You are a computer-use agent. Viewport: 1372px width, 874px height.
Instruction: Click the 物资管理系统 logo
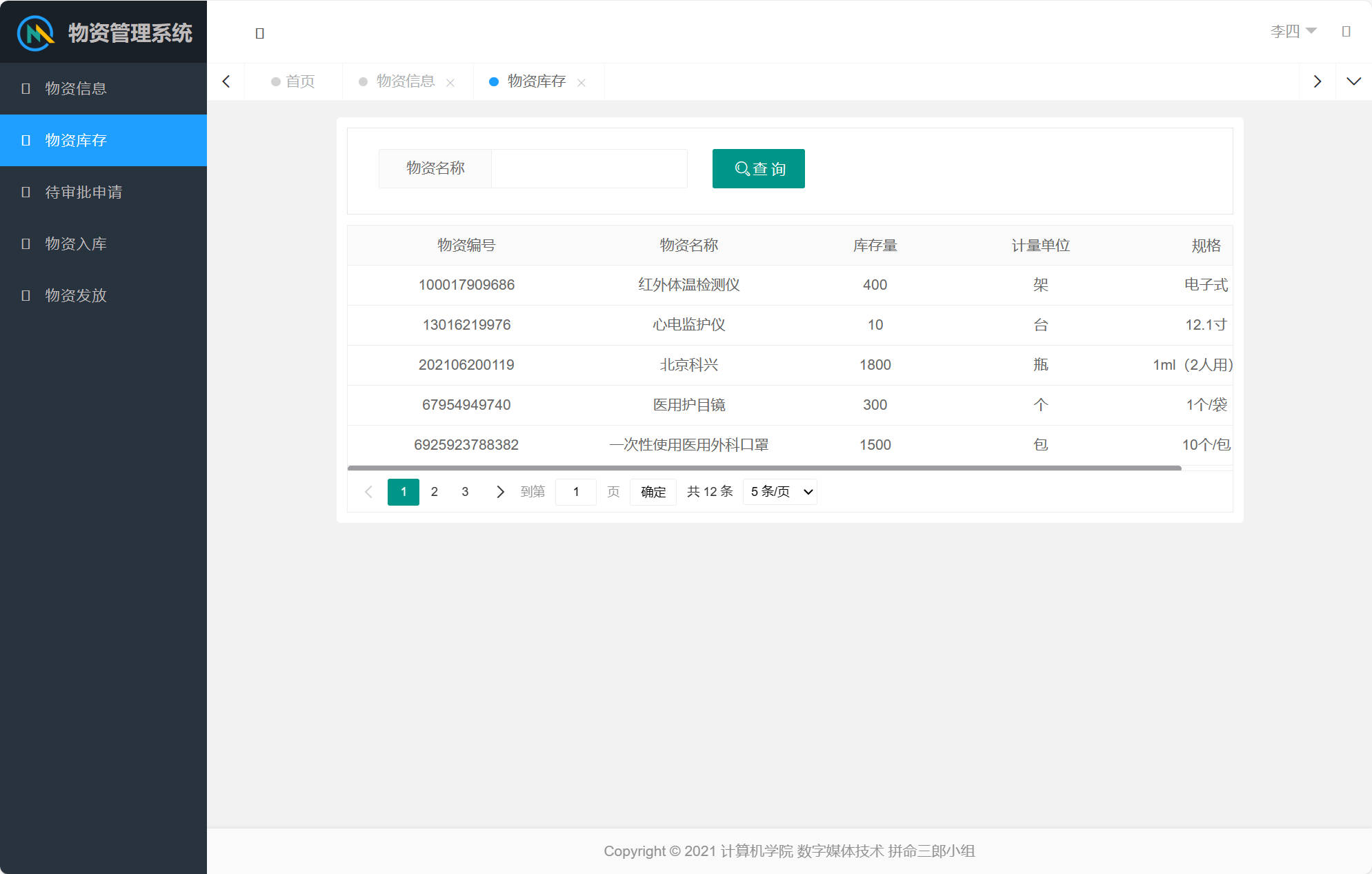coord(103,32)
